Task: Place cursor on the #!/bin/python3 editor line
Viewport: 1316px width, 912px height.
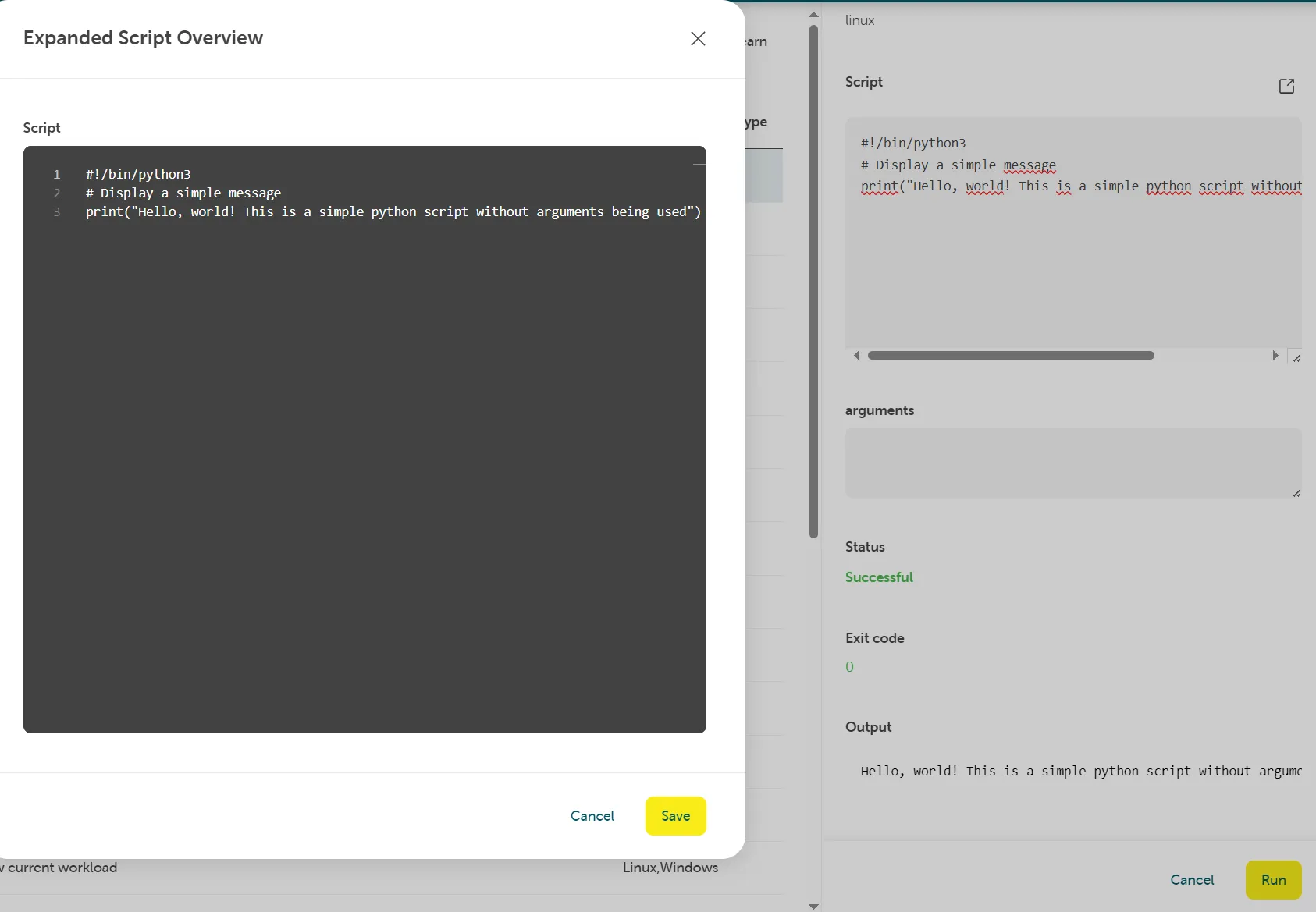Action: point(138,174)
